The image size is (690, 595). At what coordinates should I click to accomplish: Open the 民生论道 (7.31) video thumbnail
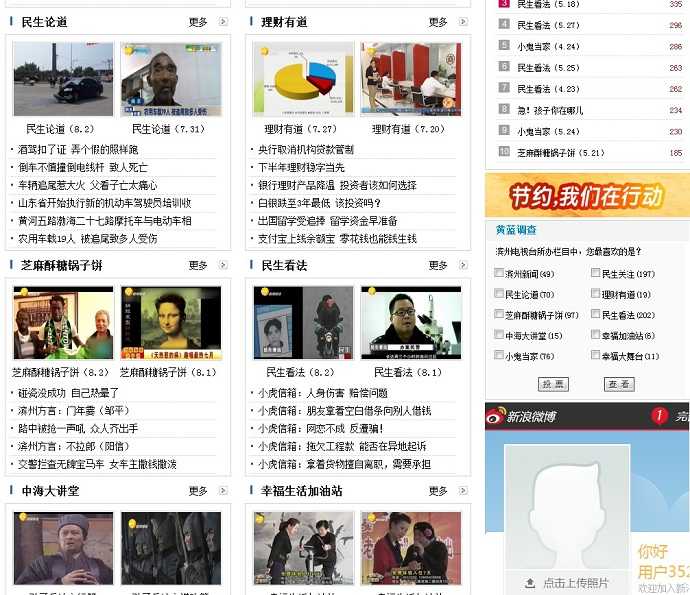pyautogui.click(x=171, y=79)
